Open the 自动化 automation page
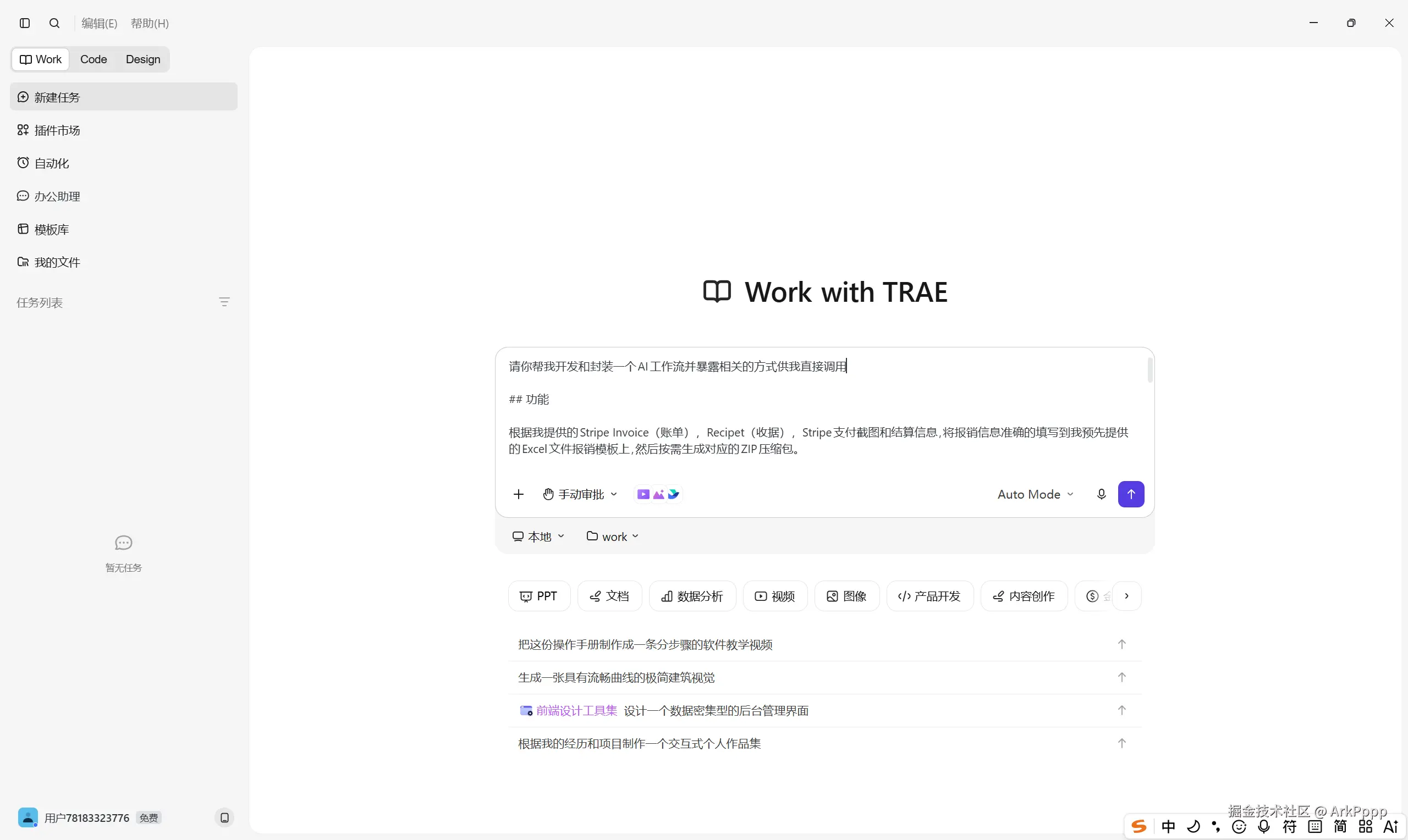 click(x=123, y=163)
